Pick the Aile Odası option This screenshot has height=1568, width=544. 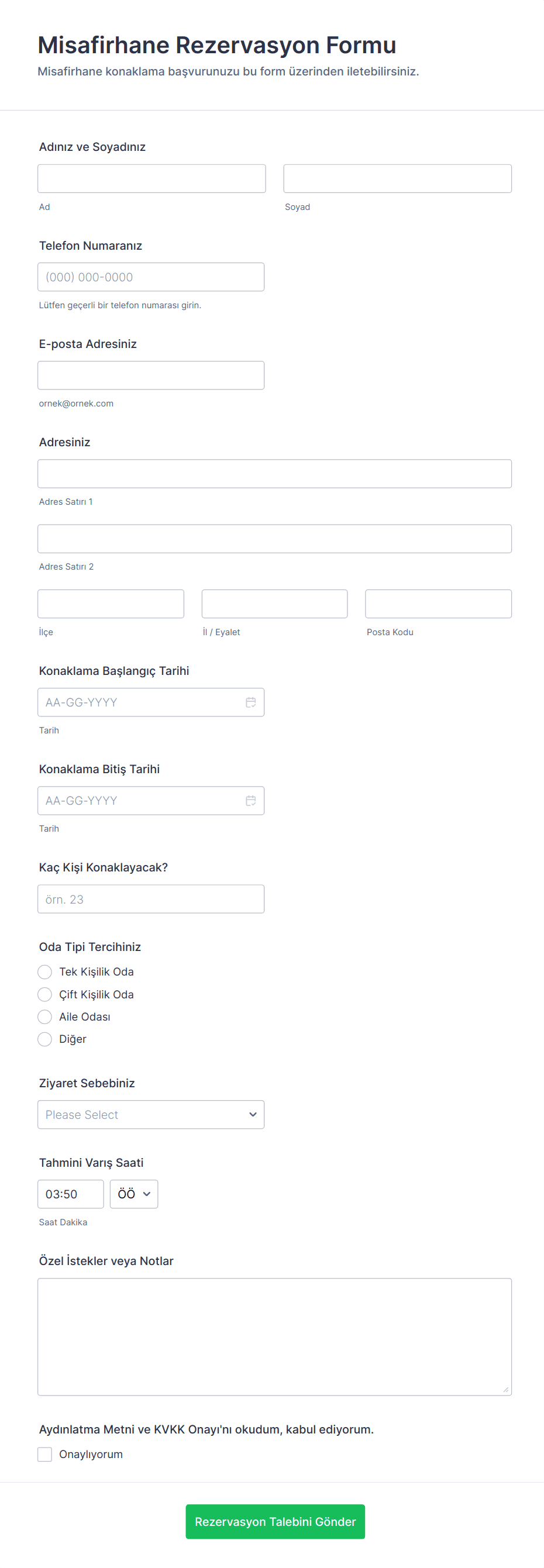(x=44, y=1016)
